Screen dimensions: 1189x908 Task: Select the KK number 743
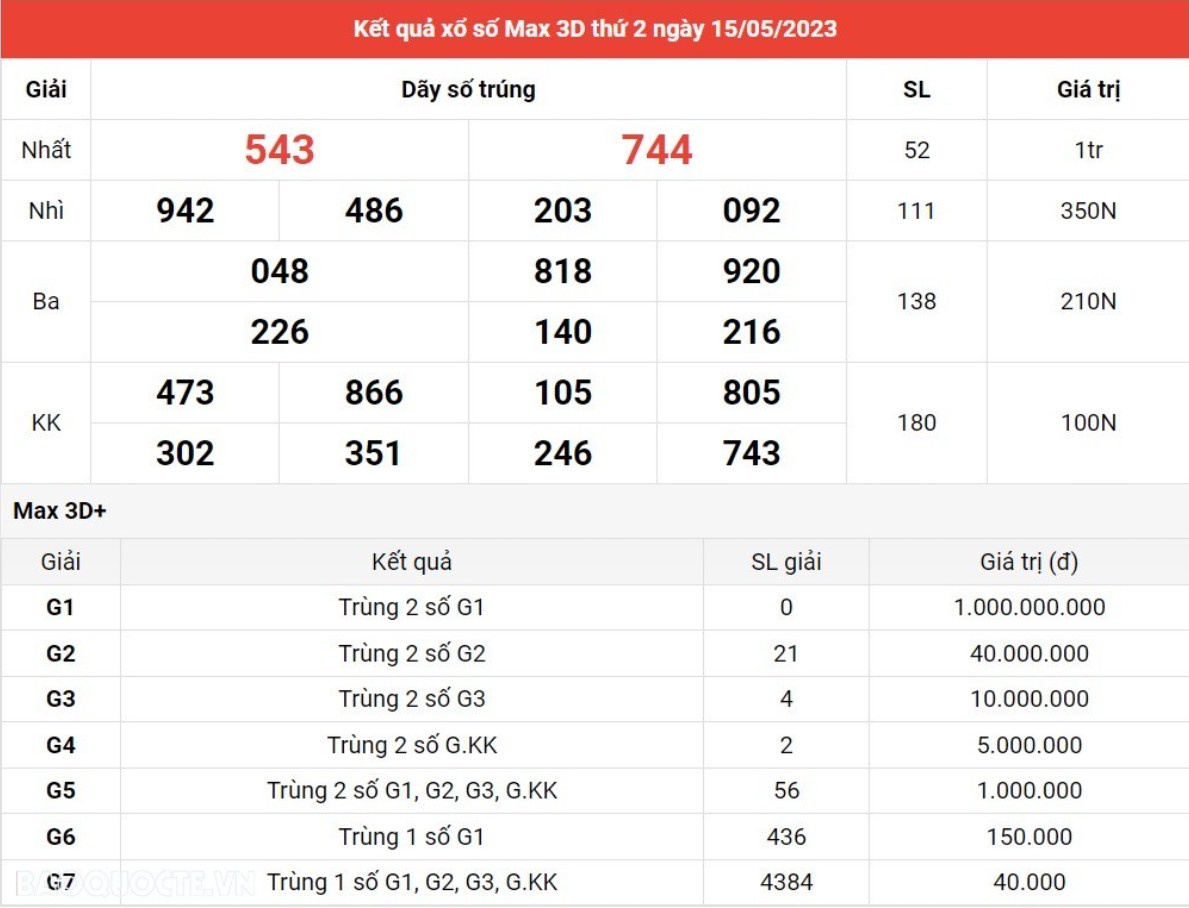click(x=751, y=453)
